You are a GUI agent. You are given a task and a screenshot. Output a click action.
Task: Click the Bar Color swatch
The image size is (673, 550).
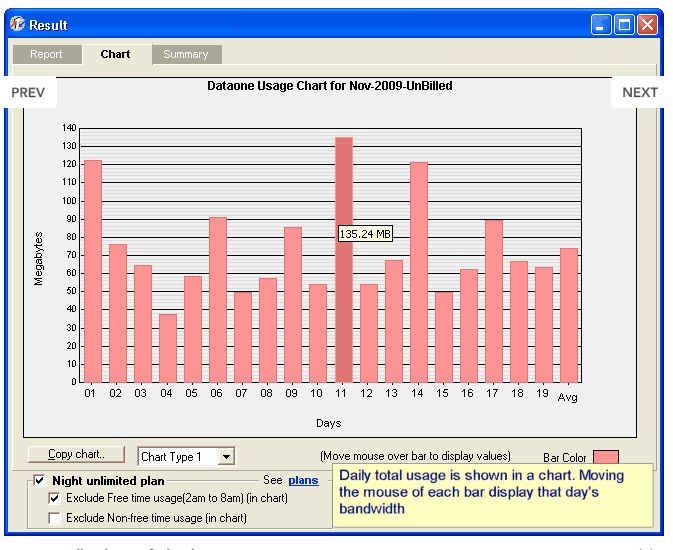point(606,457)
